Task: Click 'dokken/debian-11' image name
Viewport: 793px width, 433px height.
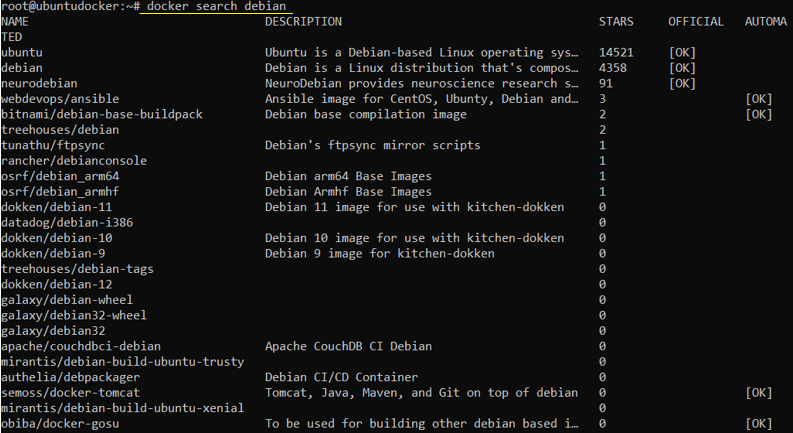Action: (x=57, y=207)
